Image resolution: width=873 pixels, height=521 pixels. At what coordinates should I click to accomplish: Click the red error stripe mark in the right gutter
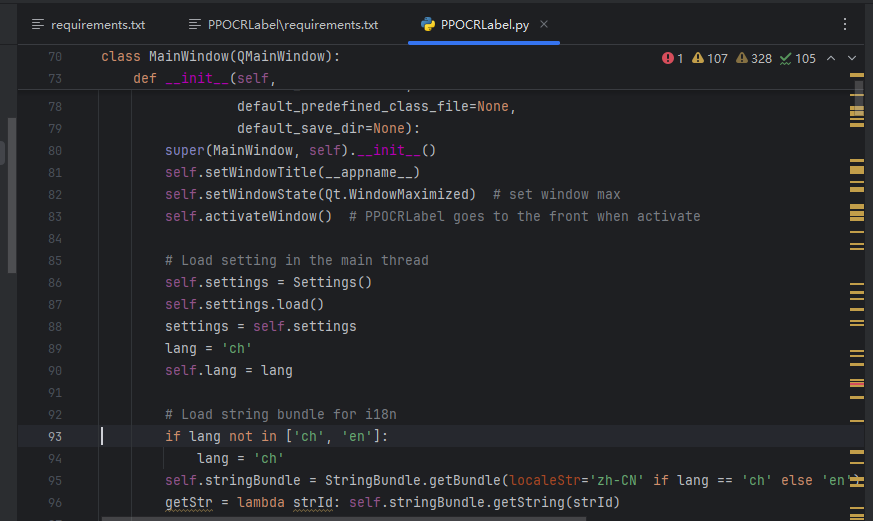tap(857, 384)
